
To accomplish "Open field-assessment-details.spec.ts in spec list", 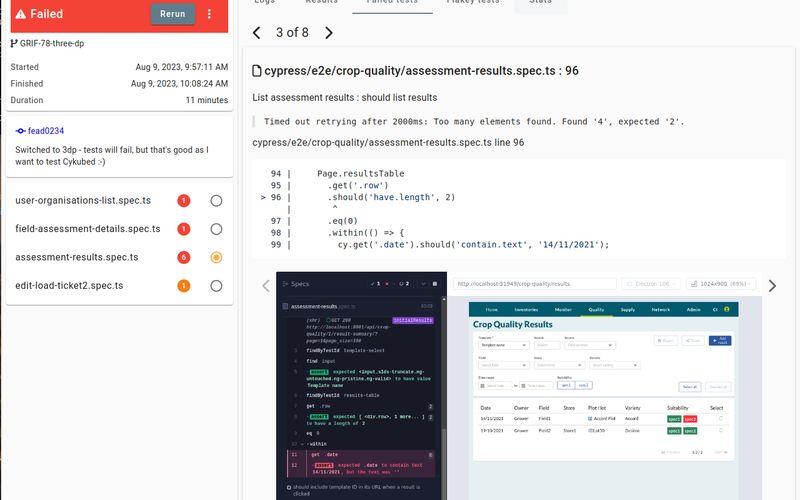I will (88, 229).
